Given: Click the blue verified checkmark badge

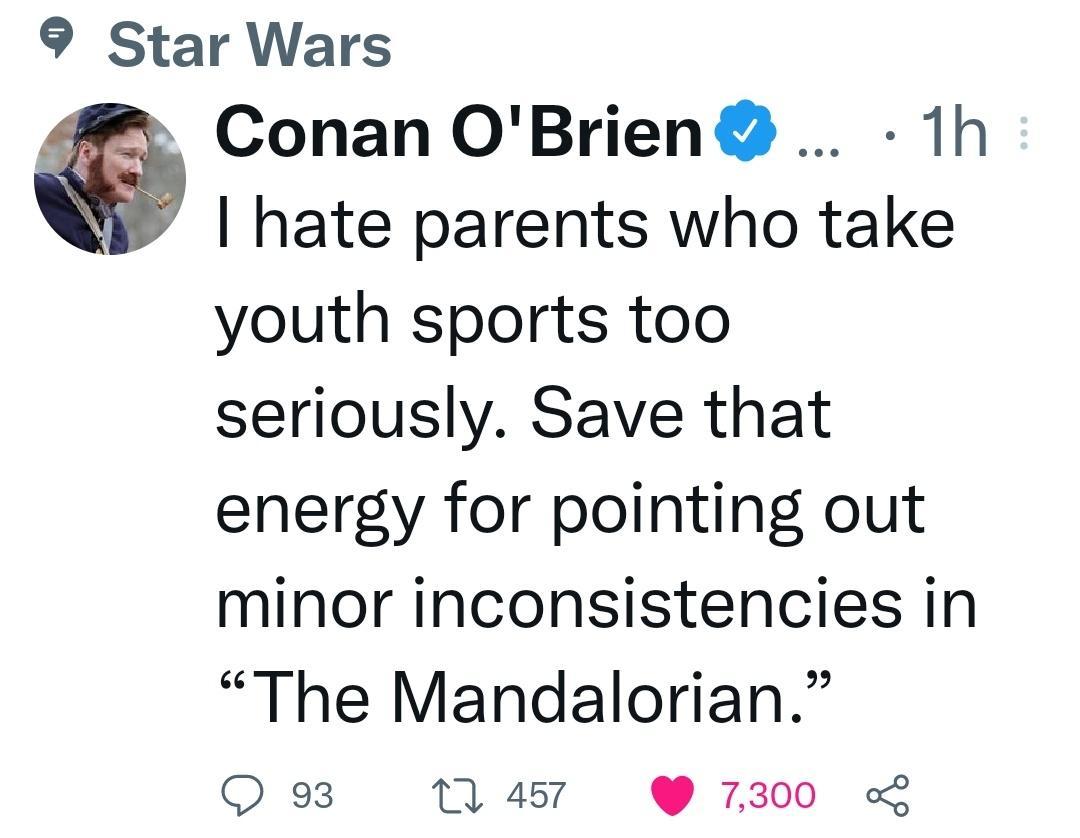Looking at the screenshot, I should pyautogui.click(x=745, y=131).
